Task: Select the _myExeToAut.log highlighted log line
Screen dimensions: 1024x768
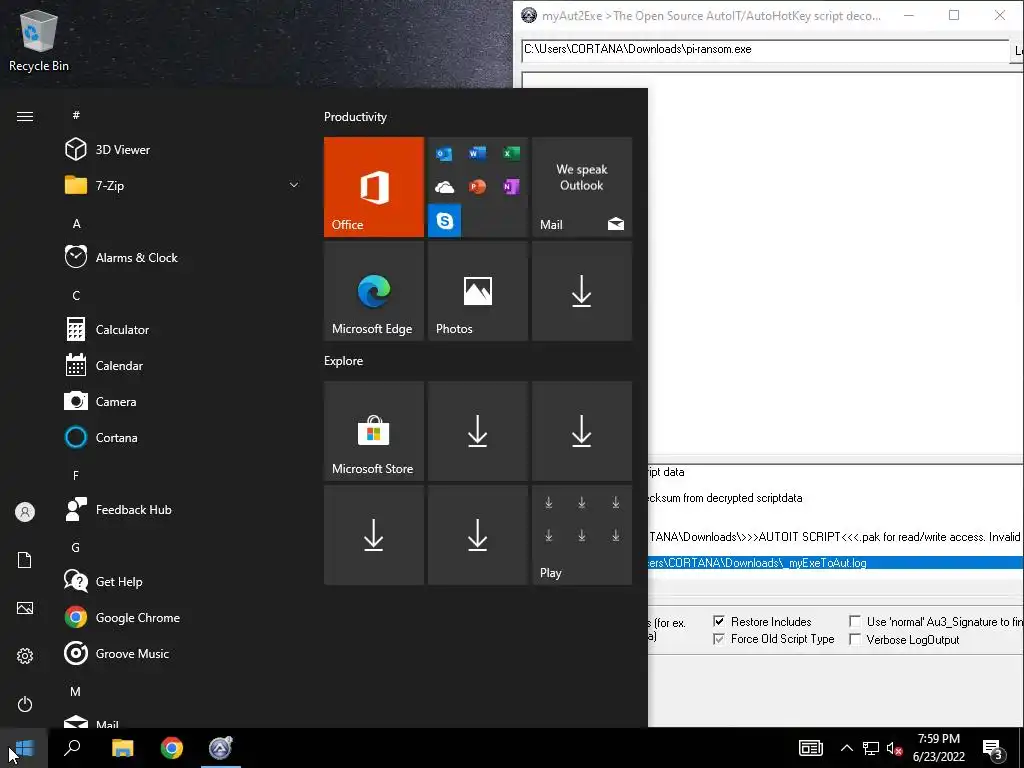Action: (836, 563)
